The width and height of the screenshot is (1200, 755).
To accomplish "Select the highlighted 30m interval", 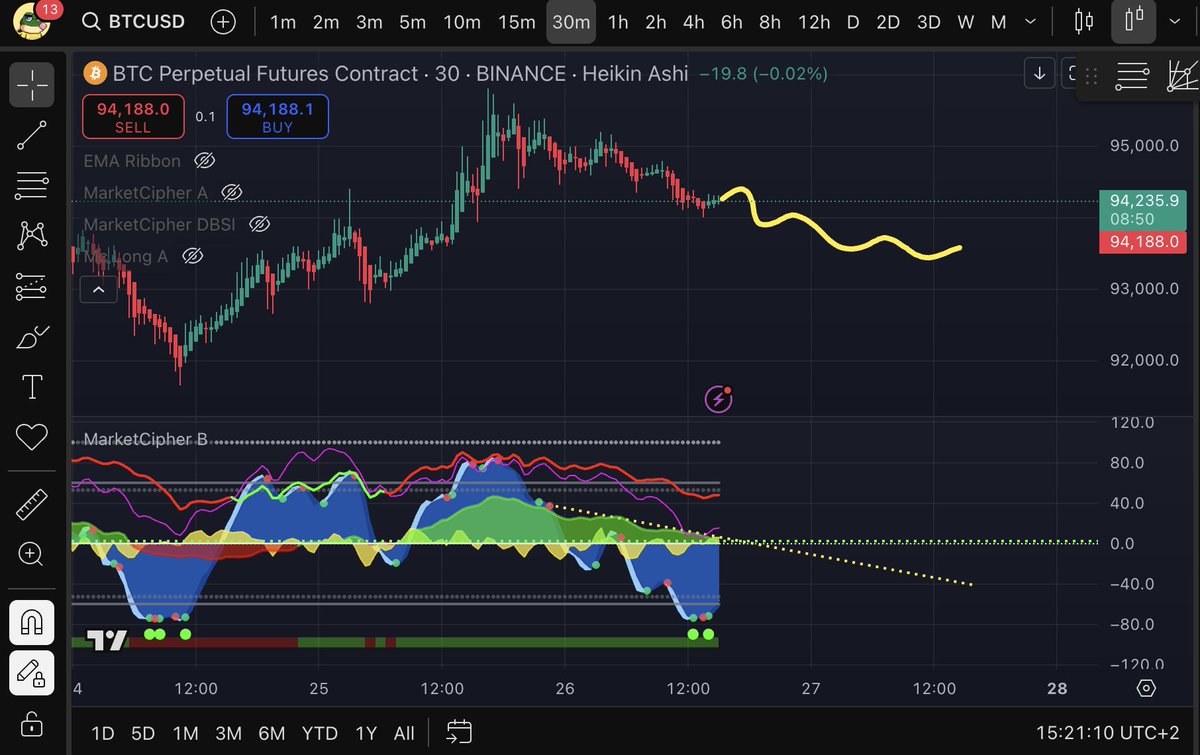I will pos(571,22).
